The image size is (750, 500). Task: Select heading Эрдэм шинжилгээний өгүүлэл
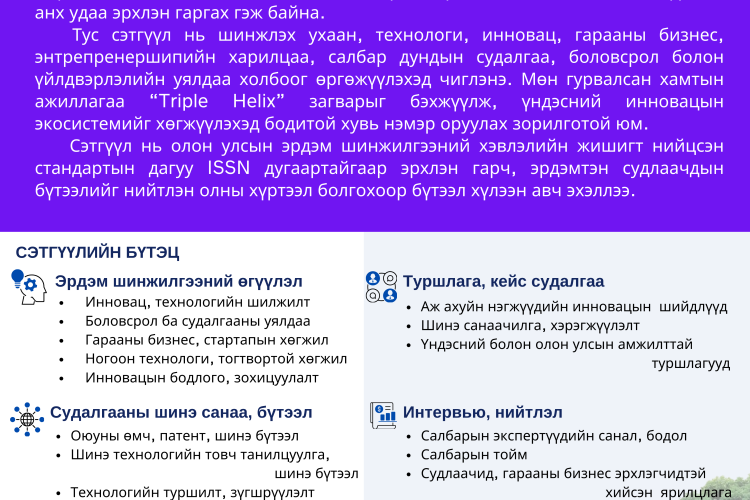[178, 281]
